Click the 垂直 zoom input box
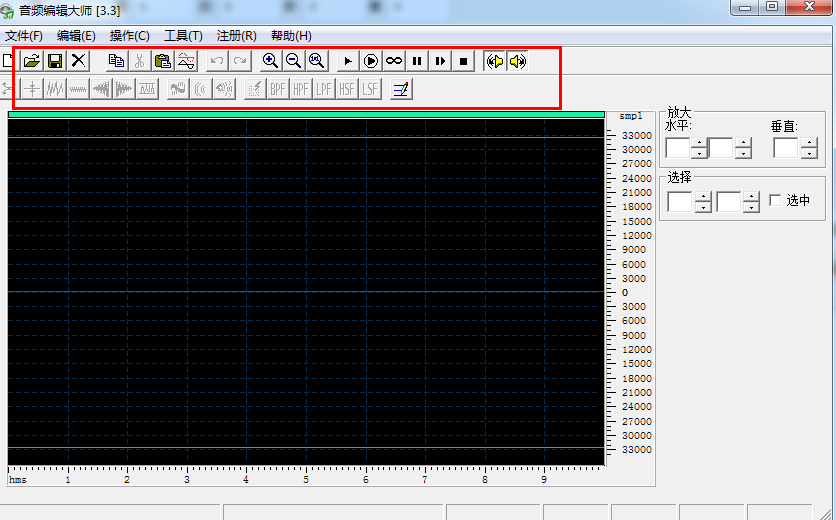Screen dimensions: 836x520 coord(786,148)
